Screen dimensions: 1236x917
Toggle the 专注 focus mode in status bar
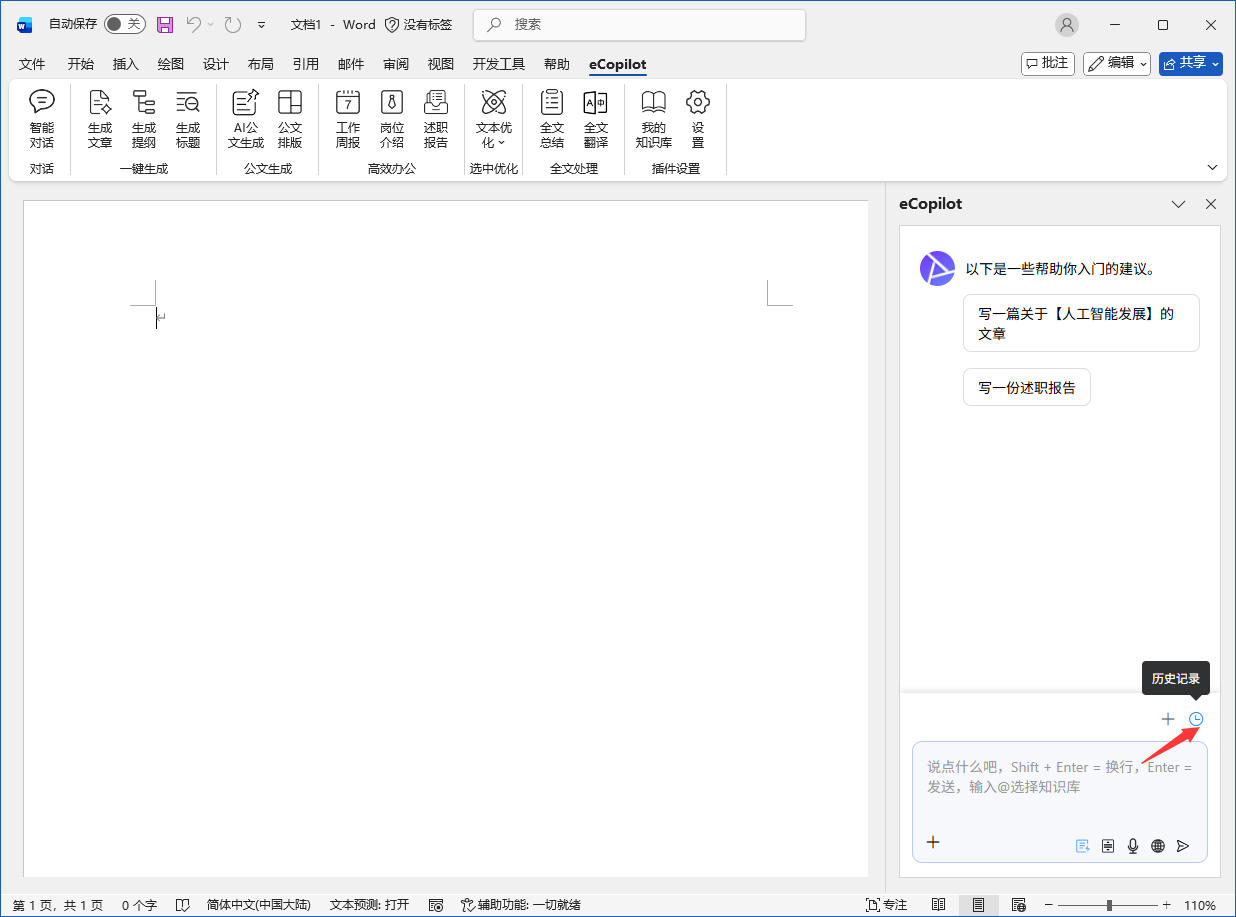pyautogui.click(x=886, y=905)
